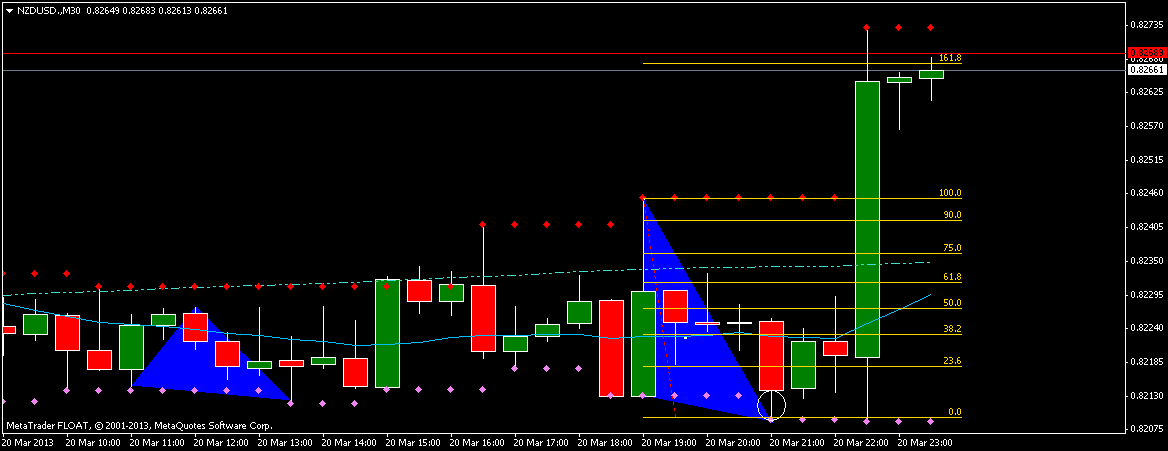Click the dropdown triangle beside NZDUSD.,M30 title
The height and width of the screenshot is (451, 1168).
point(9,10)
